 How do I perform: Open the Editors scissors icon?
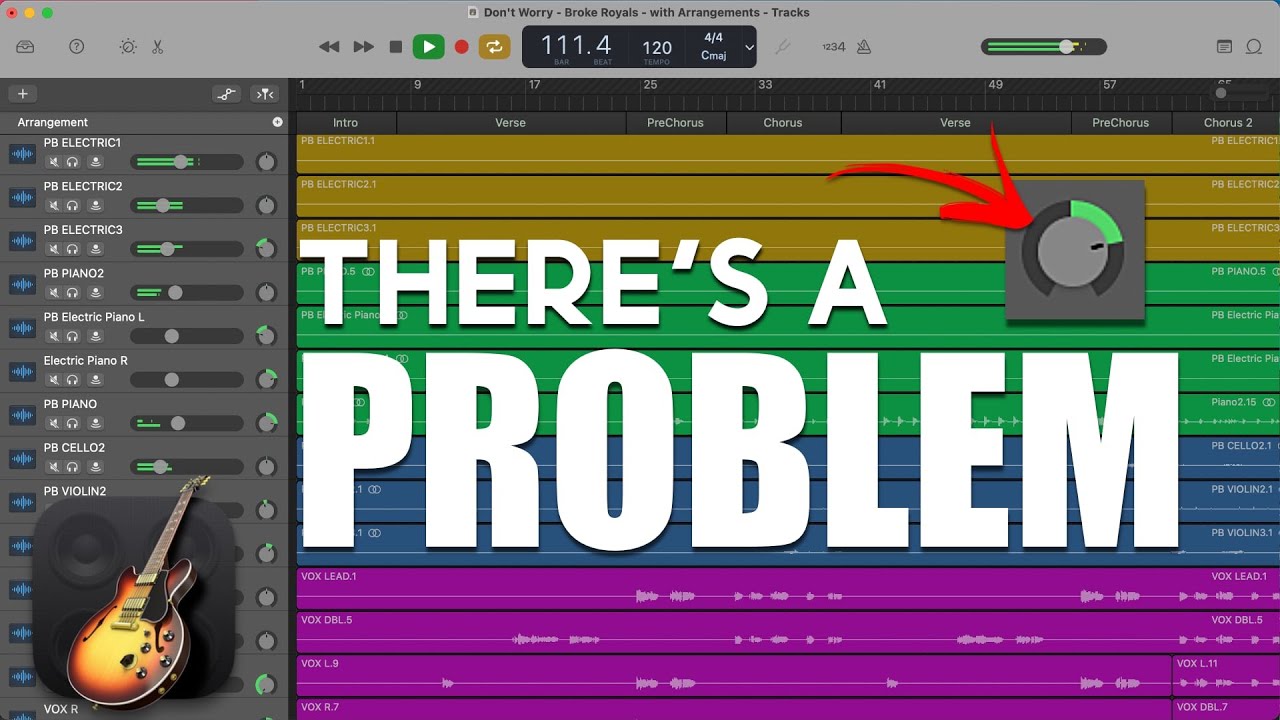[158, 47]
